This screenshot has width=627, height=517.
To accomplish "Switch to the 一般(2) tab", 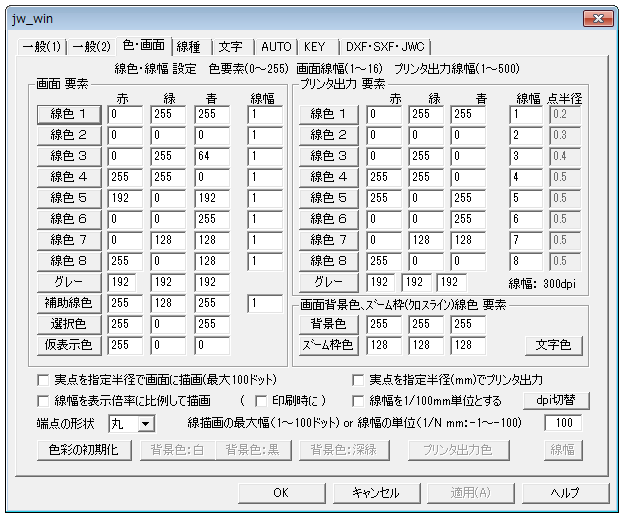I will [91, 47].
